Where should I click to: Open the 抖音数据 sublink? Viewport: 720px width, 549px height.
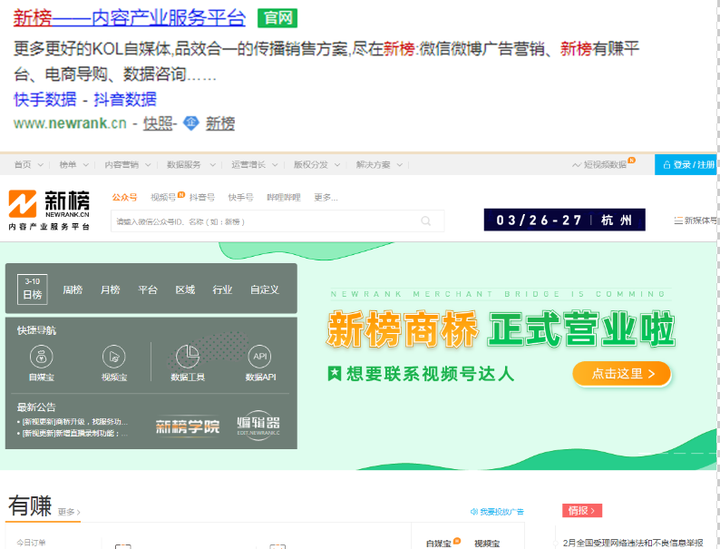click(125, 99)
